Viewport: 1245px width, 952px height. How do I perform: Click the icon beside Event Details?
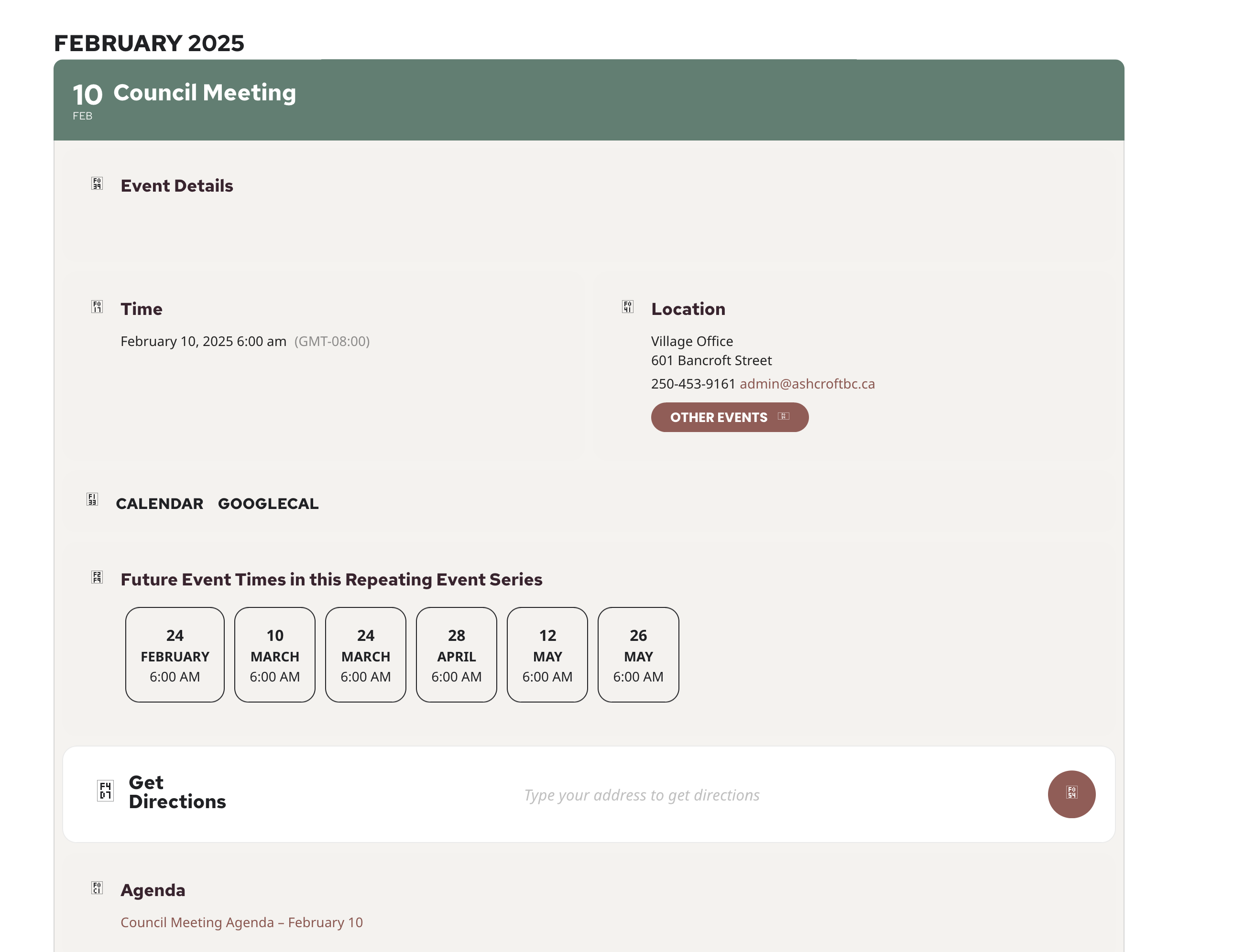pos(97,184)
